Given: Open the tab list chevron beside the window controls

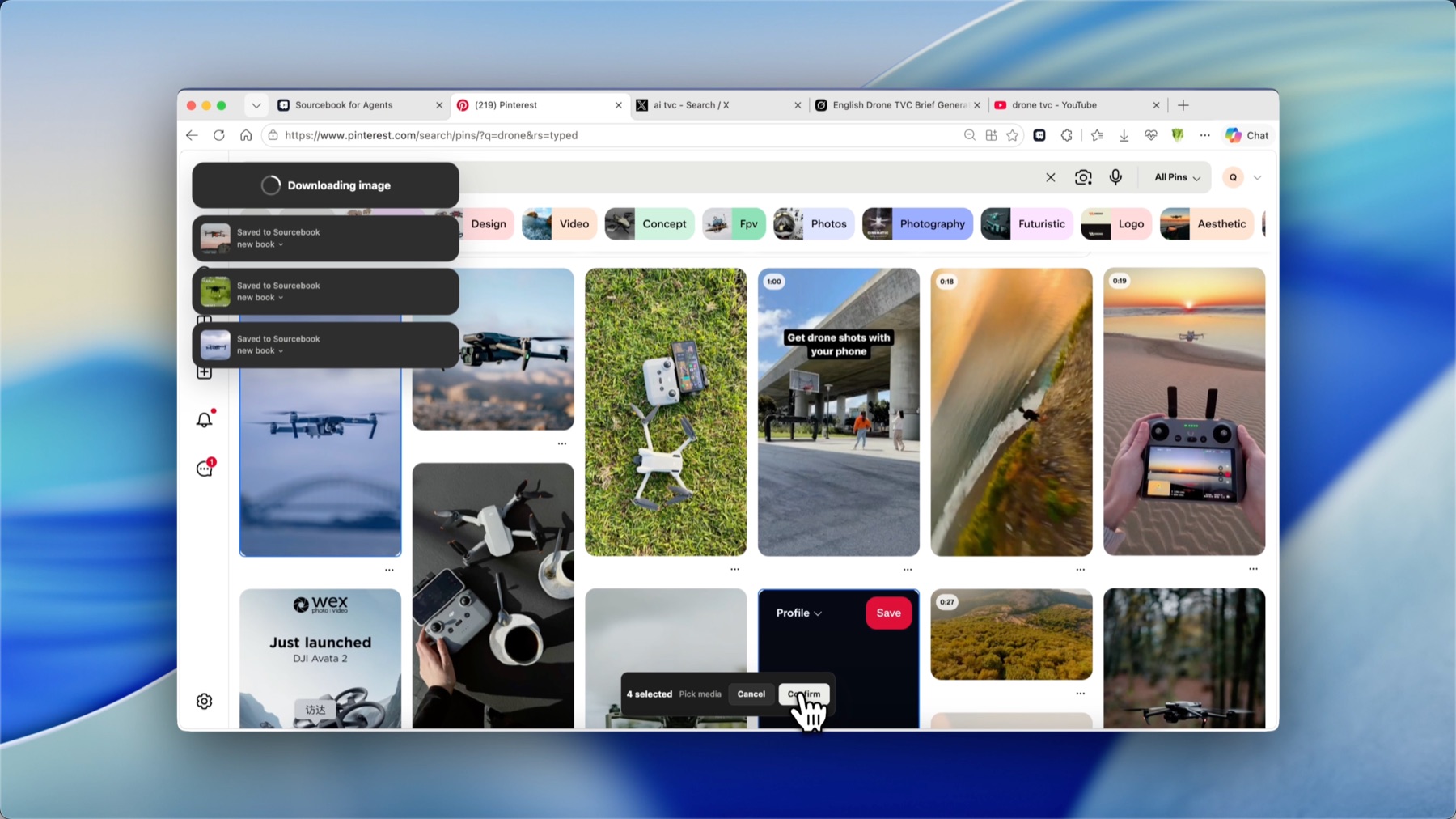Looking at the screenshot, I should pyautogui.click(x=256, y=105).
